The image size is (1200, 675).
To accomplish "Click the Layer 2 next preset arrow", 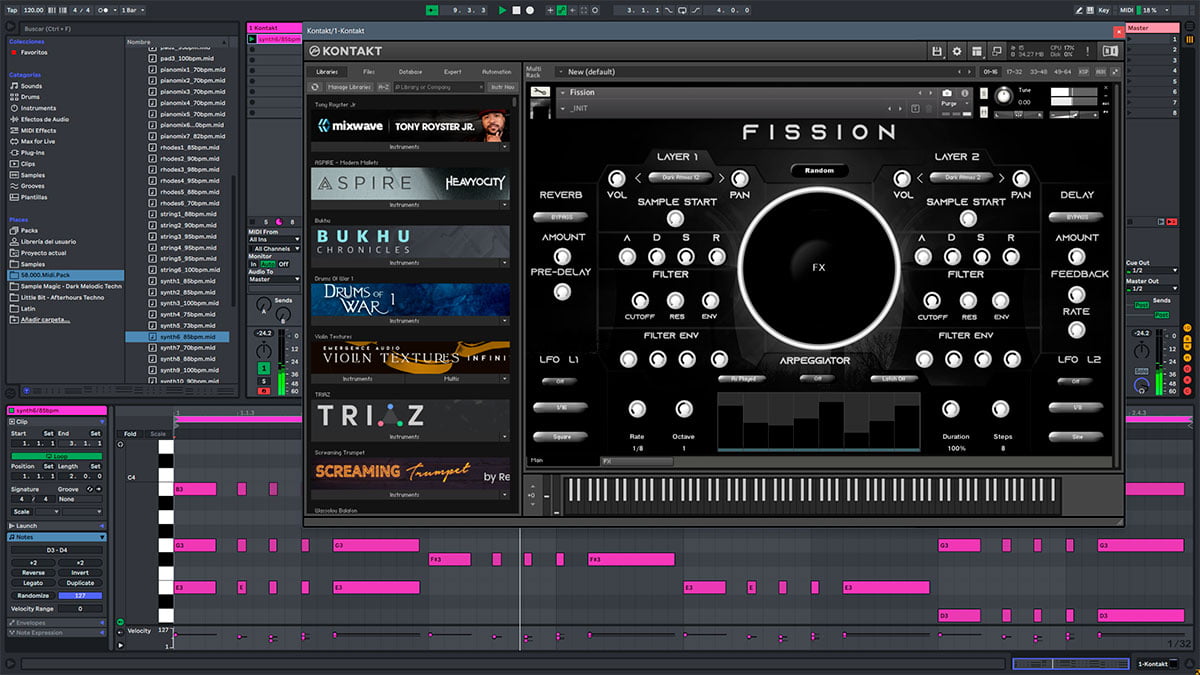I will point(1001,178).
